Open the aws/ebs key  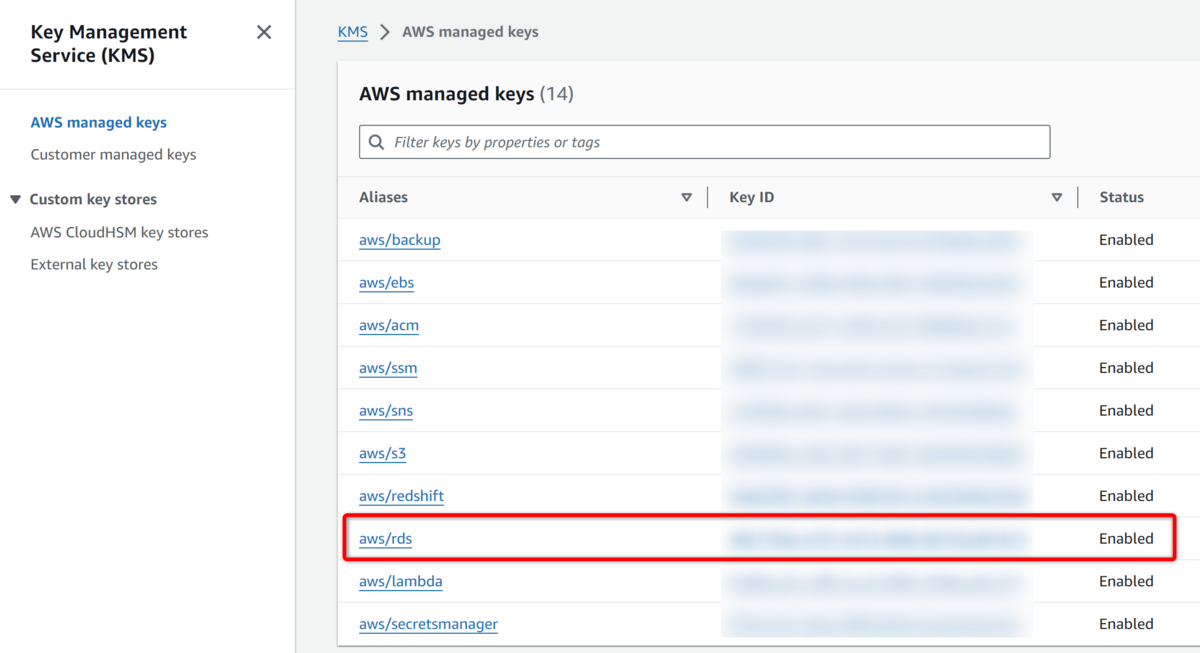pyautogui.click(x=386, y=282)
